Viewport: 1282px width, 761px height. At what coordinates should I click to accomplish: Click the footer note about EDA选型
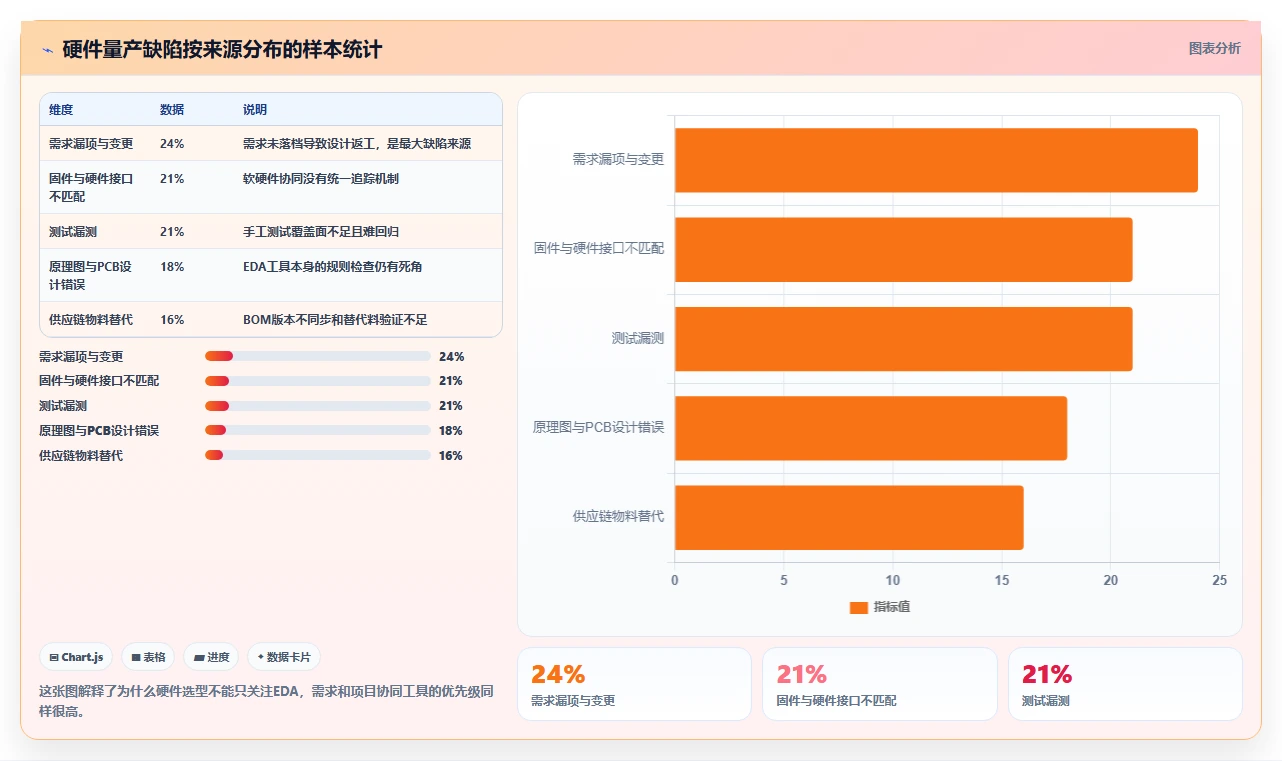266,701
